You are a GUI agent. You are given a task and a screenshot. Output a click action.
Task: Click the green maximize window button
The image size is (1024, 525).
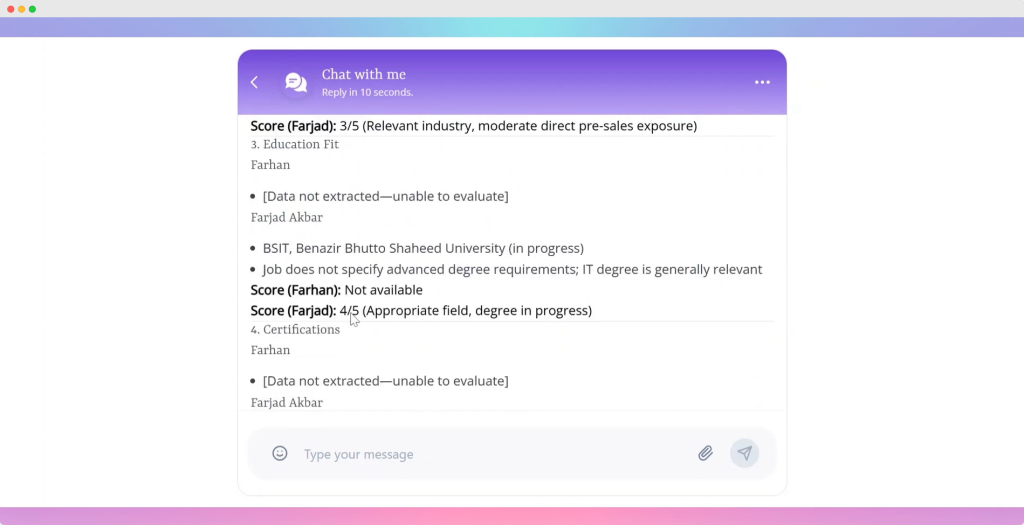pyautogui.click(x=33, y=8)
